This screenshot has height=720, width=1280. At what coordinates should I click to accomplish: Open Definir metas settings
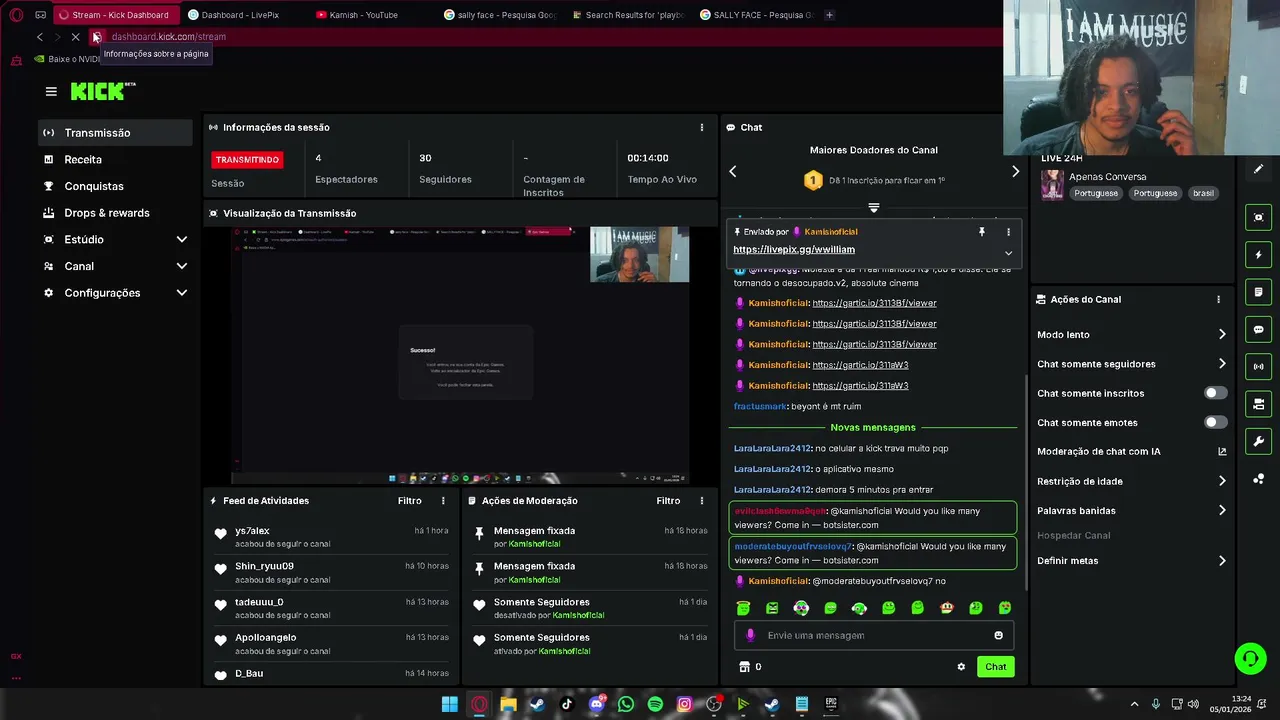click(1131, 561)
